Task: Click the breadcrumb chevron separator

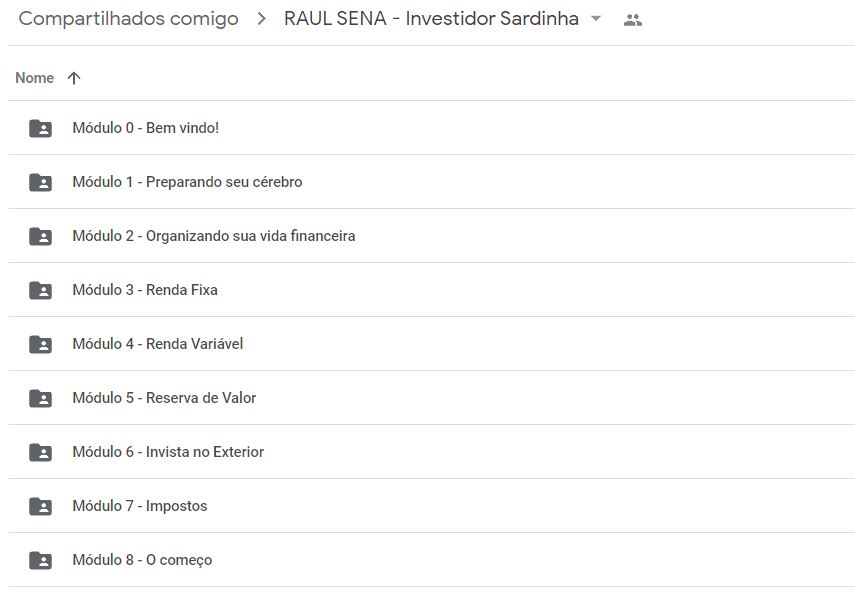Action: coord(262,20)
